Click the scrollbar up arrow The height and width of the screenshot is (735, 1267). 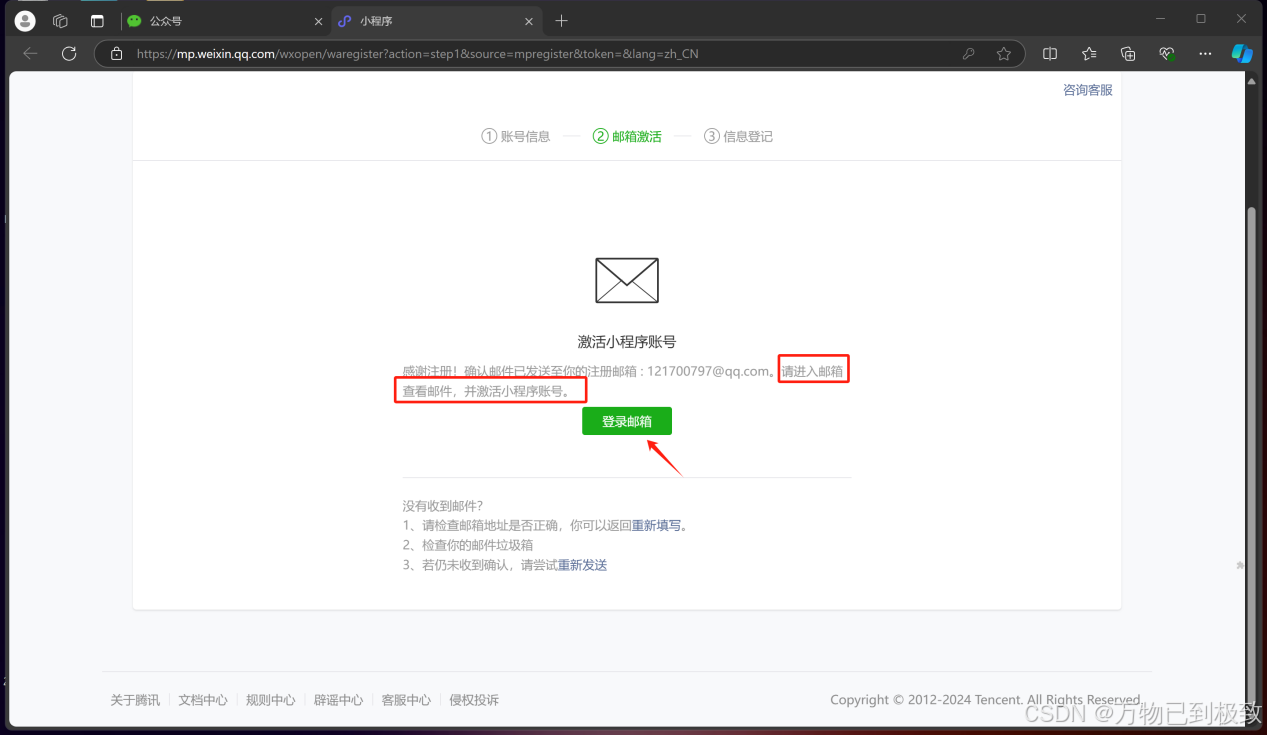pyautogui.click(x=1252, y=82)
